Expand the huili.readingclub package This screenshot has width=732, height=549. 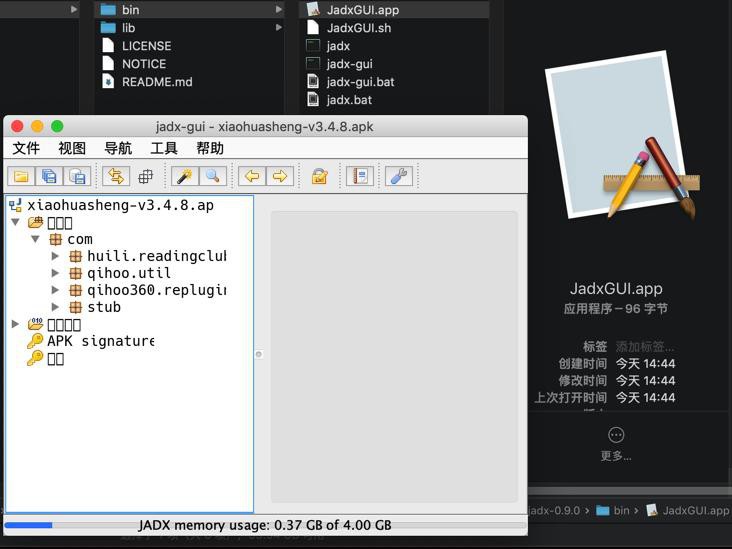click(x=56, y=256)
